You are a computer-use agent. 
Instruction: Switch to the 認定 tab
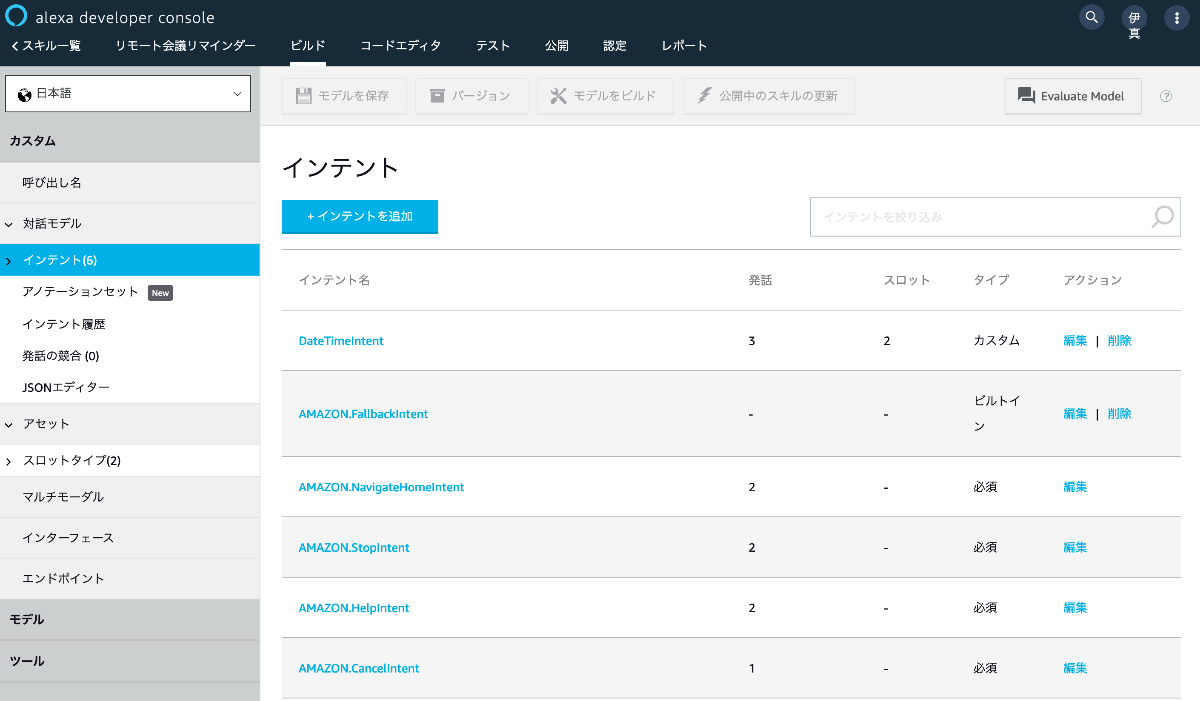pyautogui.click(x=615, y=46)
